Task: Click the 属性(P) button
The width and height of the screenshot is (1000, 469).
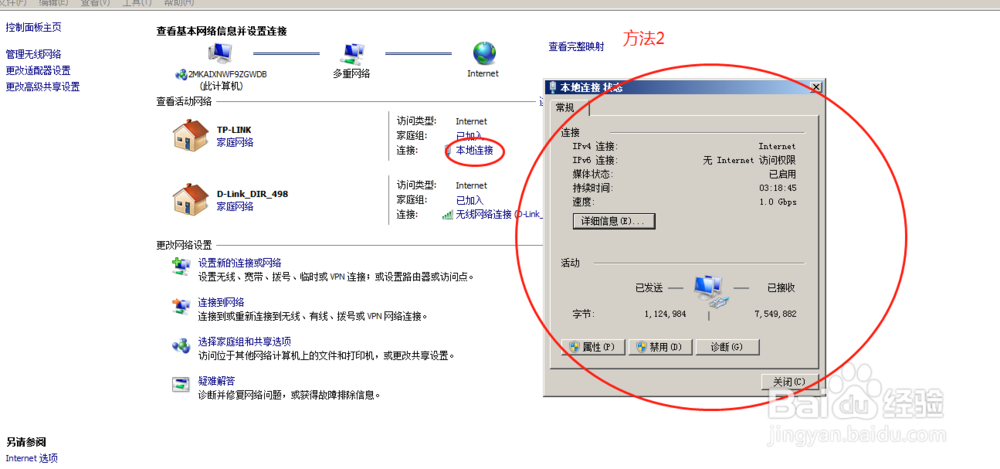Action: pyautogui.click(x=592, y=347)
